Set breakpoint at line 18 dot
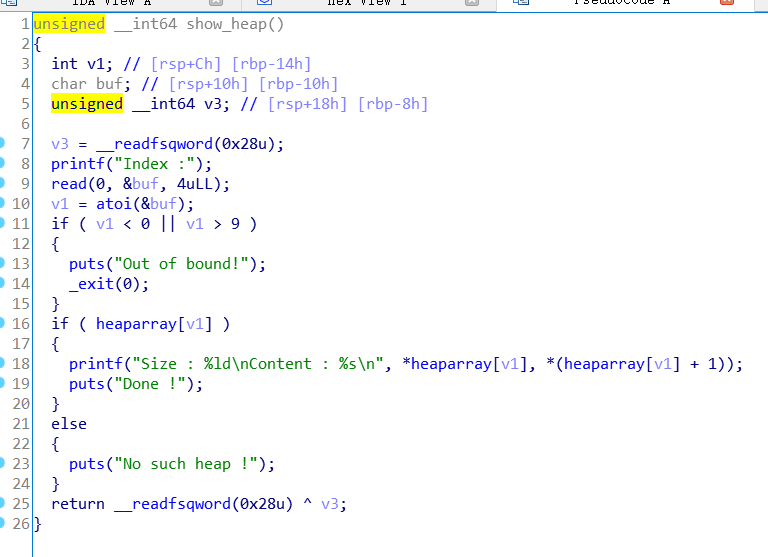 pyautogui.click(x=5, y=364)
